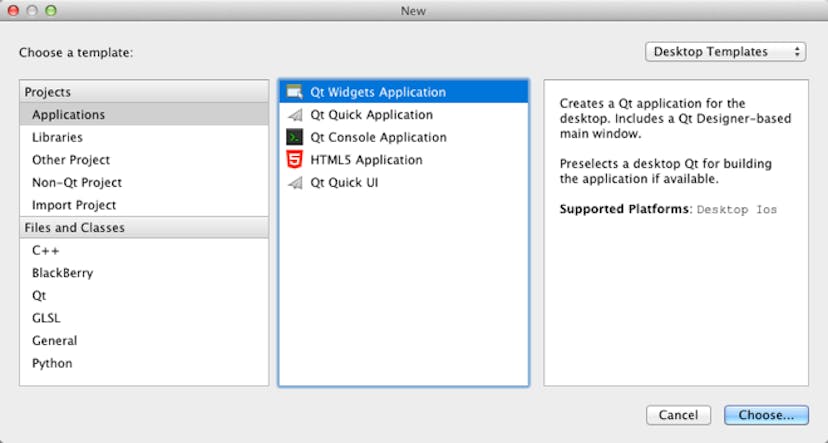
Task: Select the Import Project category
Action: 144,205
